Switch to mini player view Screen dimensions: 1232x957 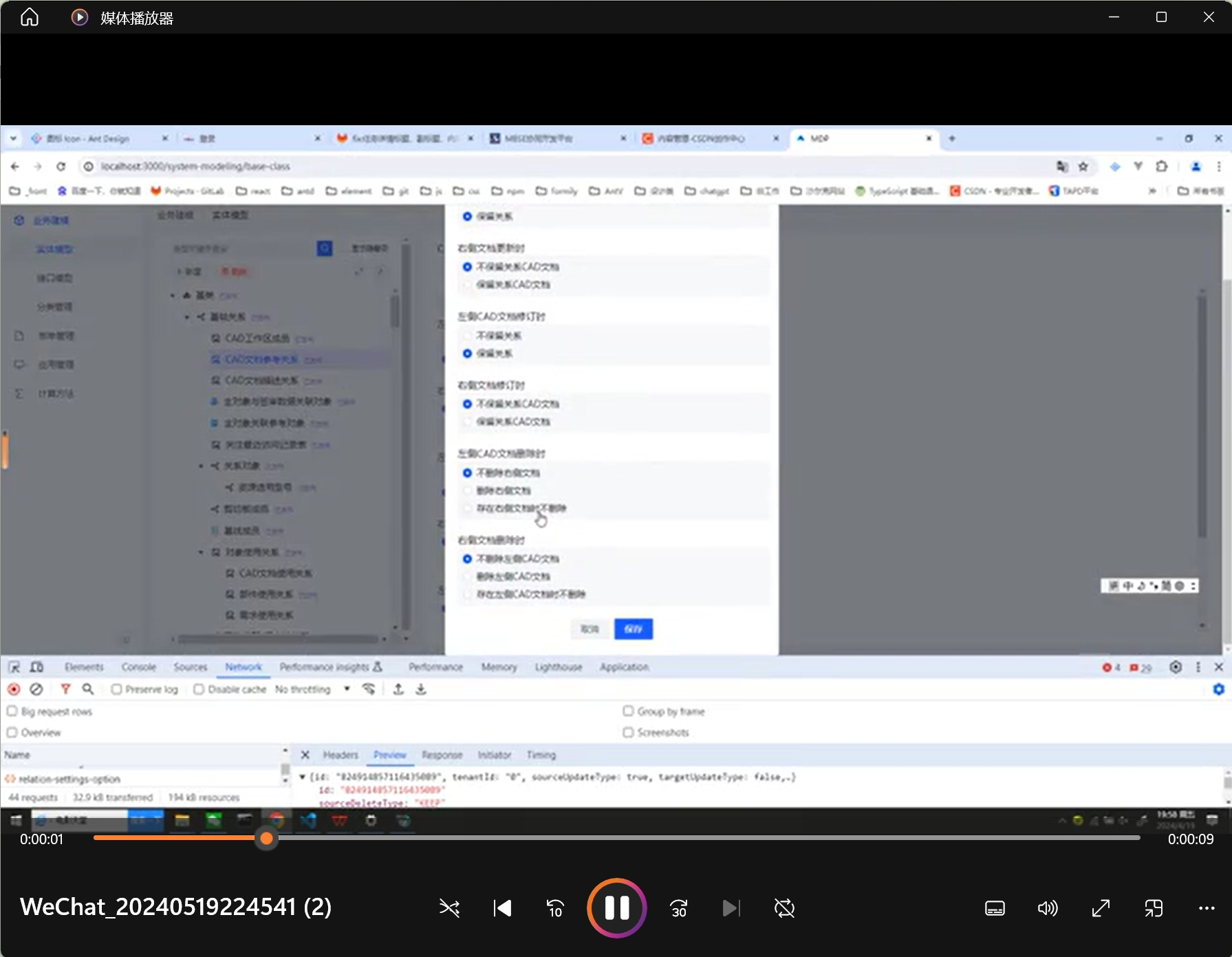pyautogui.click(x=1154, y=908)
